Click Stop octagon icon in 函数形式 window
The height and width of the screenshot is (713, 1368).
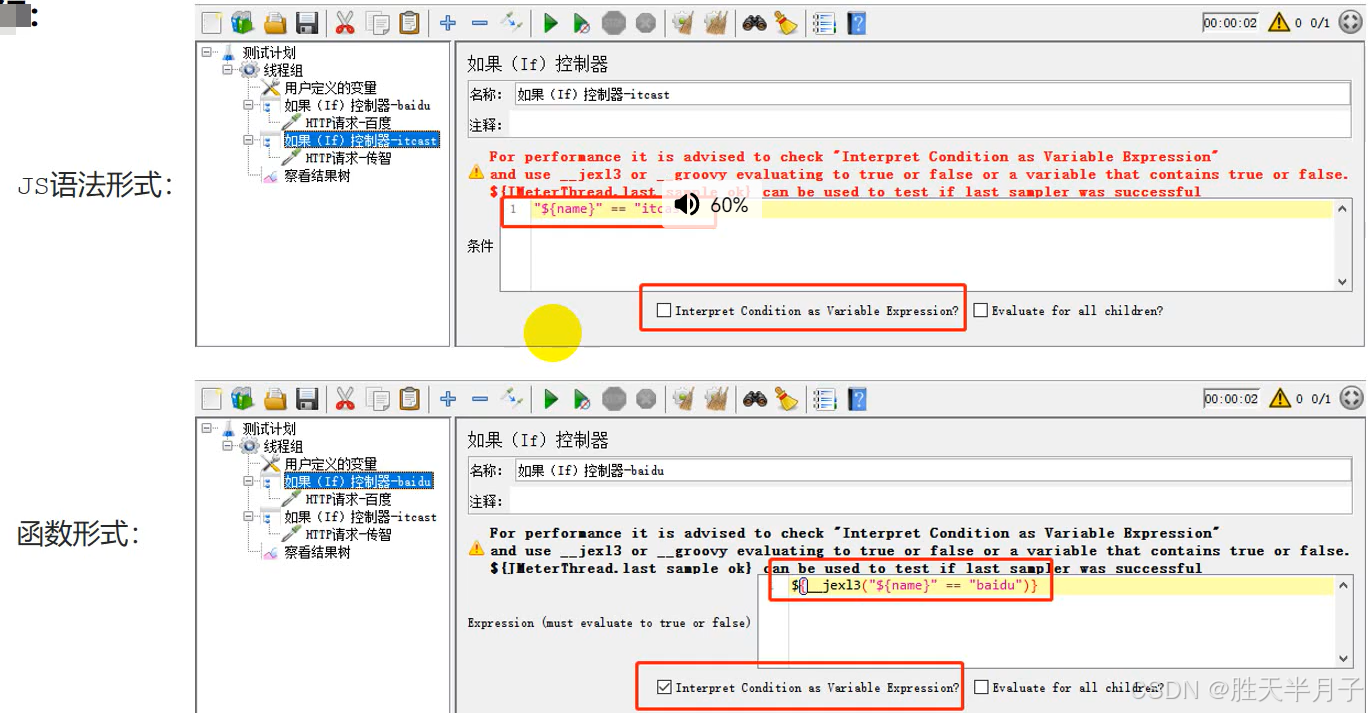click(614, 399)
